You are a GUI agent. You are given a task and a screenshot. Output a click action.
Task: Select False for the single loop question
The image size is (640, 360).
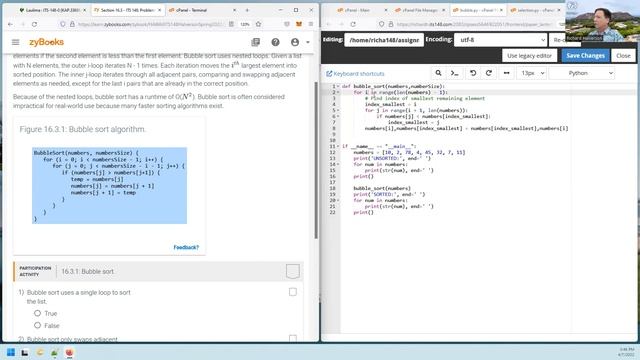[x=38, y=325]
